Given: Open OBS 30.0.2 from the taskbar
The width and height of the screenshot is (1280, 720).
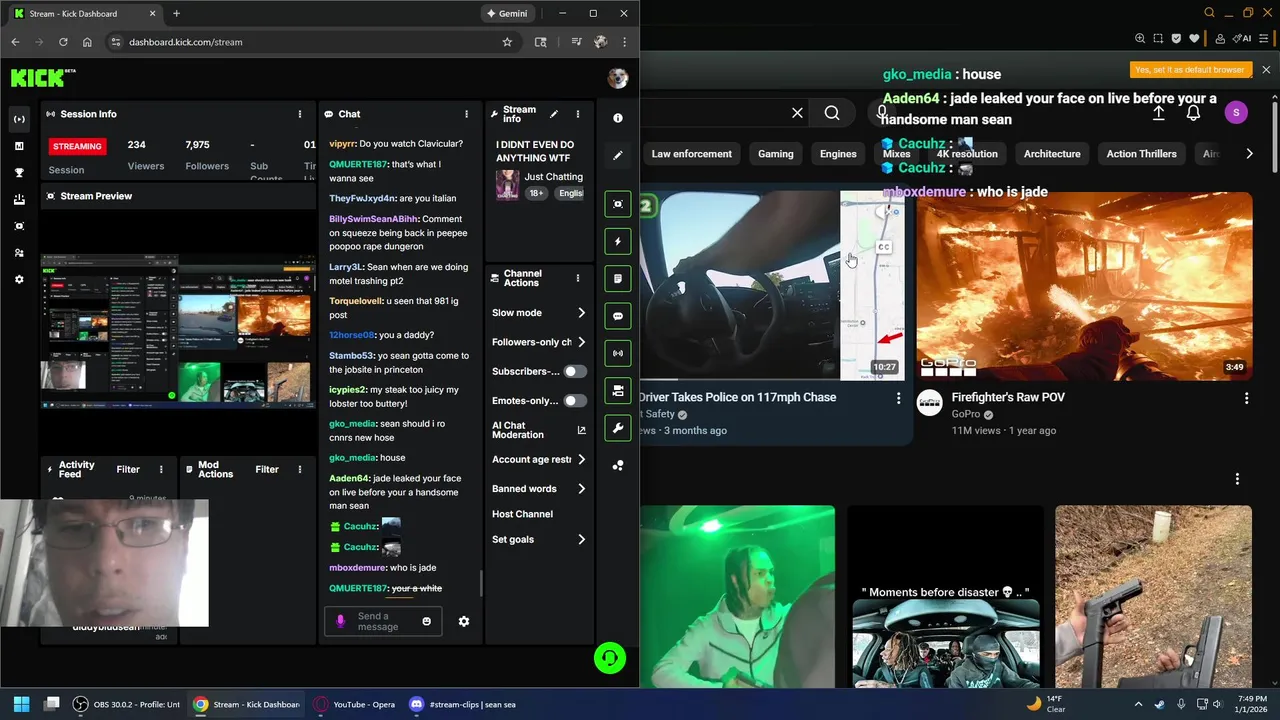Looking at the screenshot, I should (128, 704).
